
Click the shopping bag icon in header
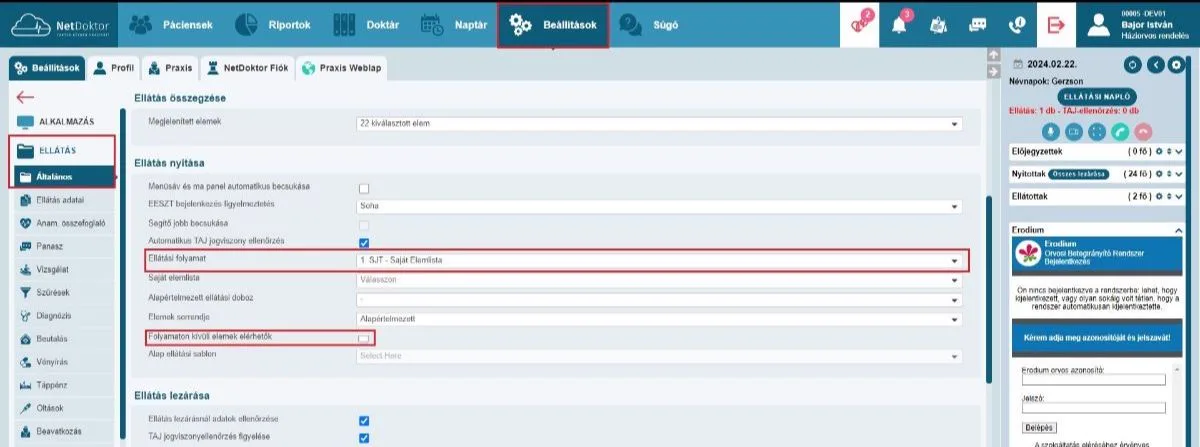(x=938, y=25)
